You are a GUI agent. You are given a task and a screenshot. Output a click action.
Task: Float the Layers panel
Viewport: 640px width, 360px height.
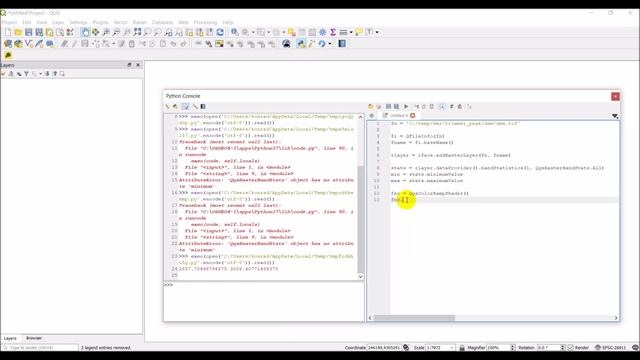(x=129, y=65)
